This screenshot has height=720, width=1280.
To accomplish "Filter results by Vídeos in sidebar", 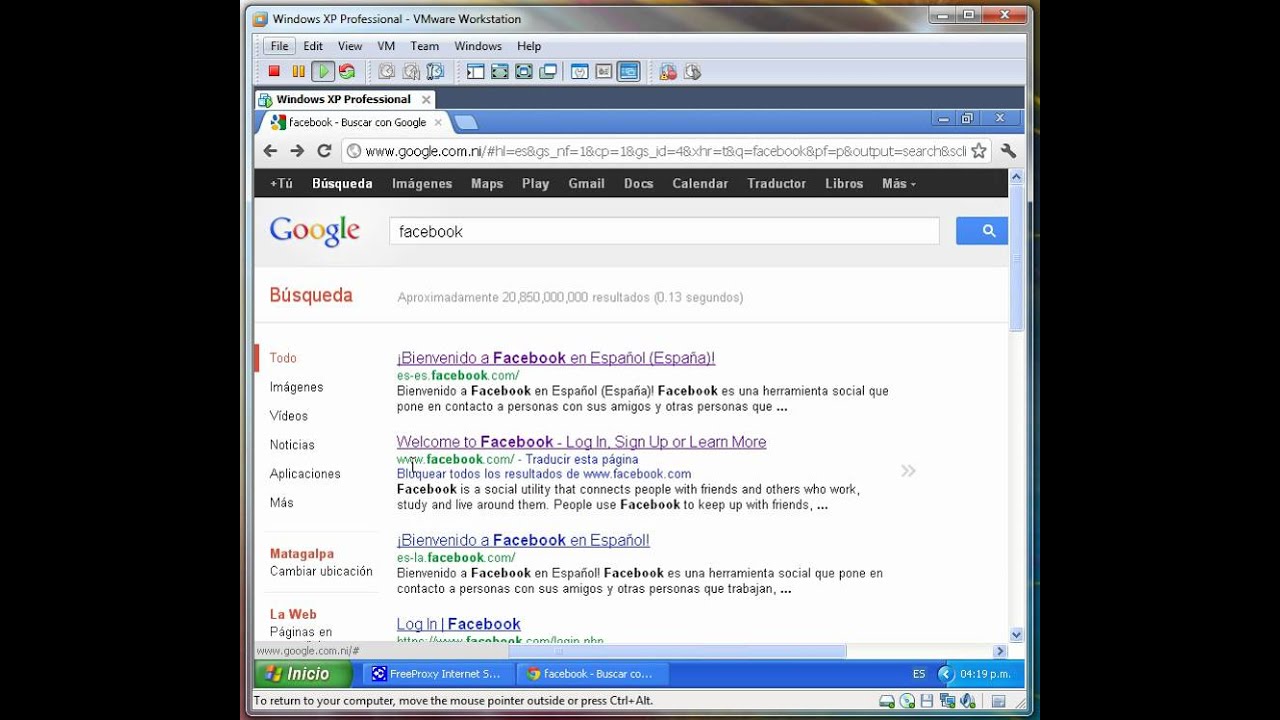I will coord(289,416).
